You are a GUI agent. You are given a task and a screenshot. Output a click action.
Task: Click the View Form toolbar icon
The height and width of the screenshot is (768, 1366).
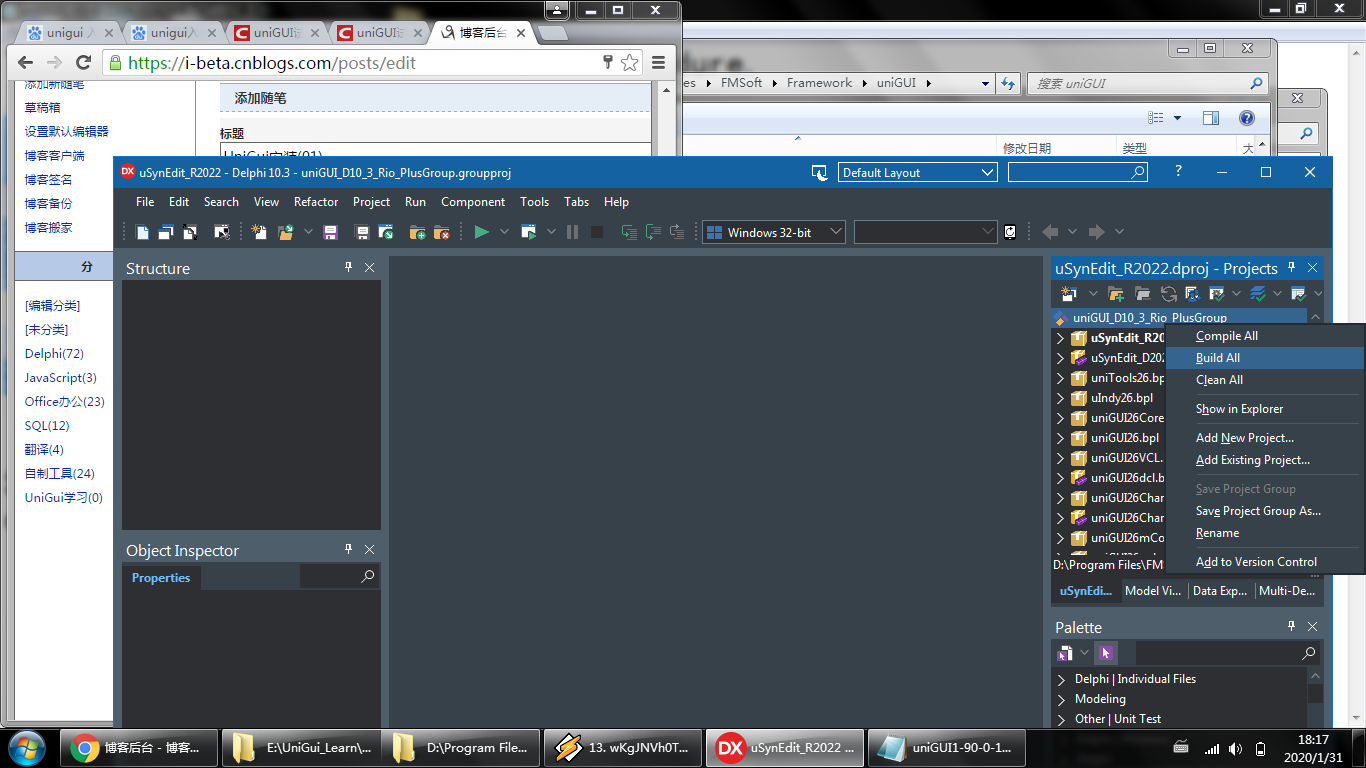(x=166, y=232)
